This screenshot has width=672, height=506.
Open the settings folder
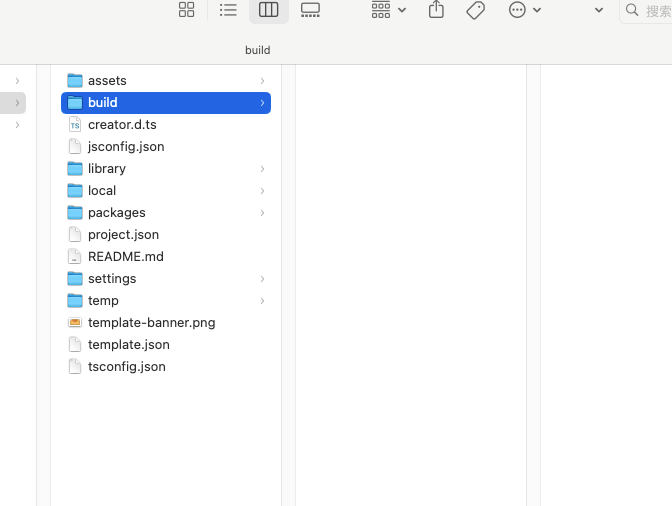point(111,279)
